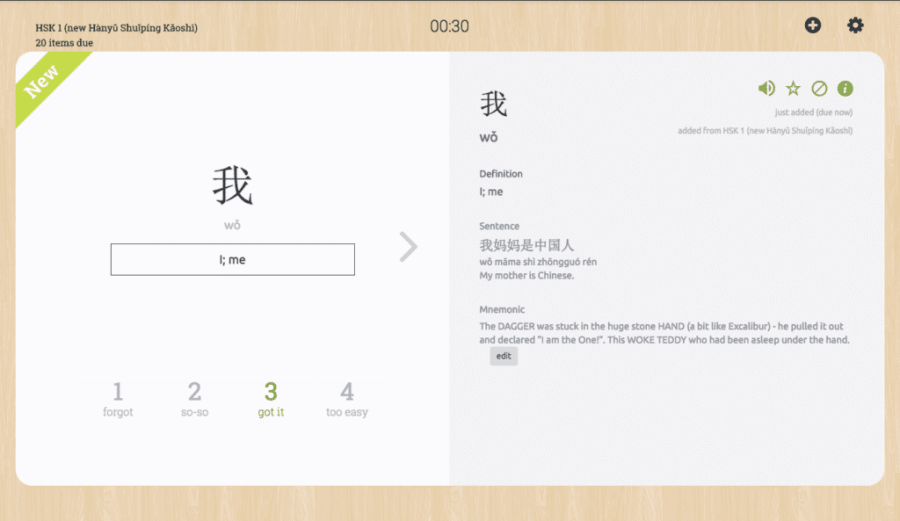Ban this word with the block icon
900x521 pixels.
pyautogui.click(x=819, y=88)
